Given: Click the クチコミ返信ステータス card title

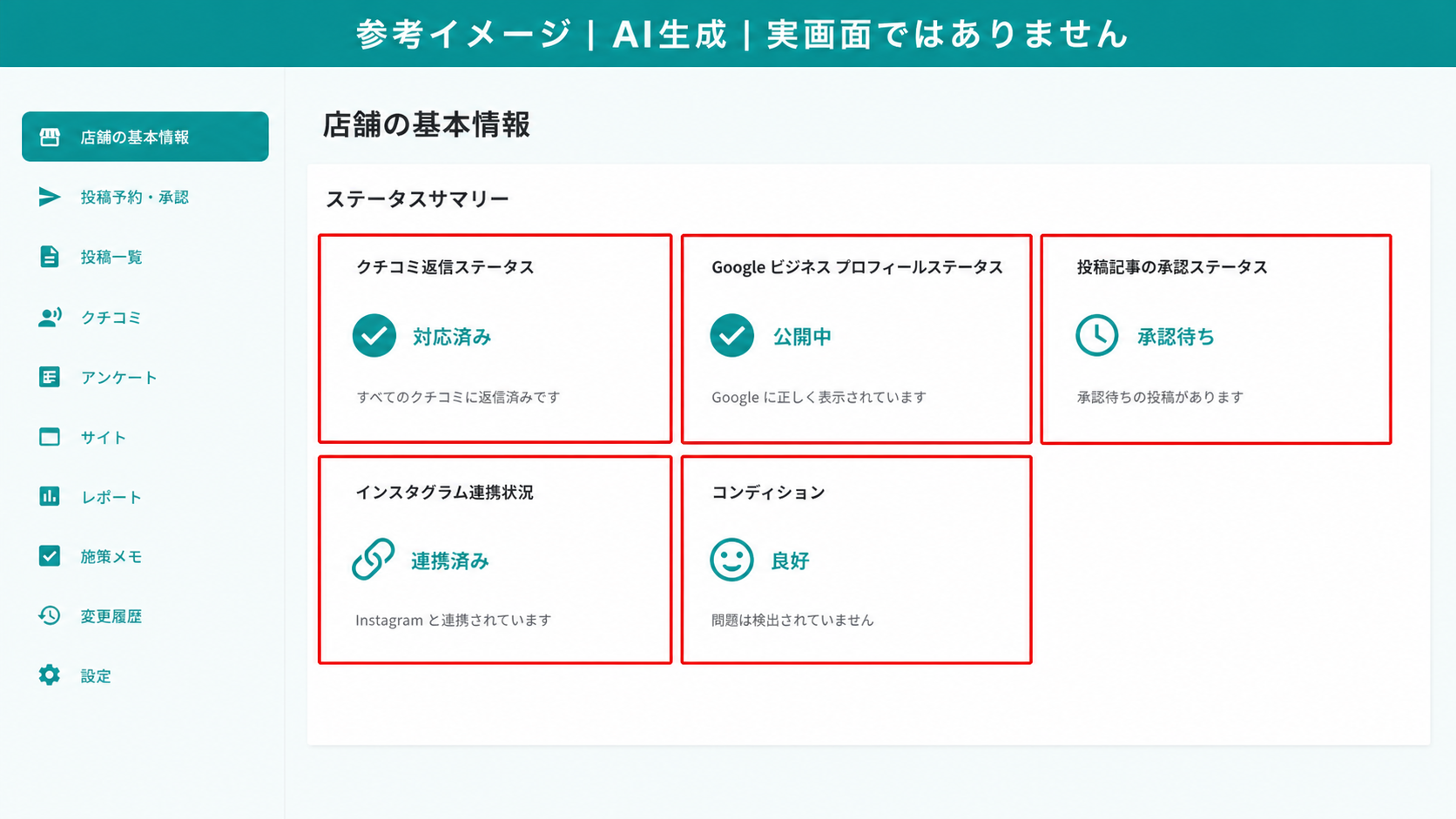Looking at the screenshot, I should tap(445, 267).
